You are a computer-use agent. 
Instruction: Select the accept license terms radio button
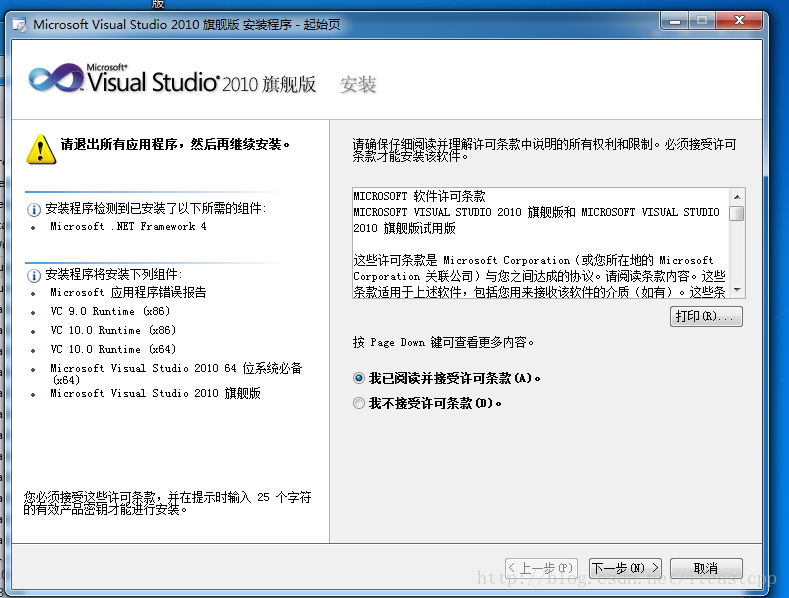coord(359,378)
